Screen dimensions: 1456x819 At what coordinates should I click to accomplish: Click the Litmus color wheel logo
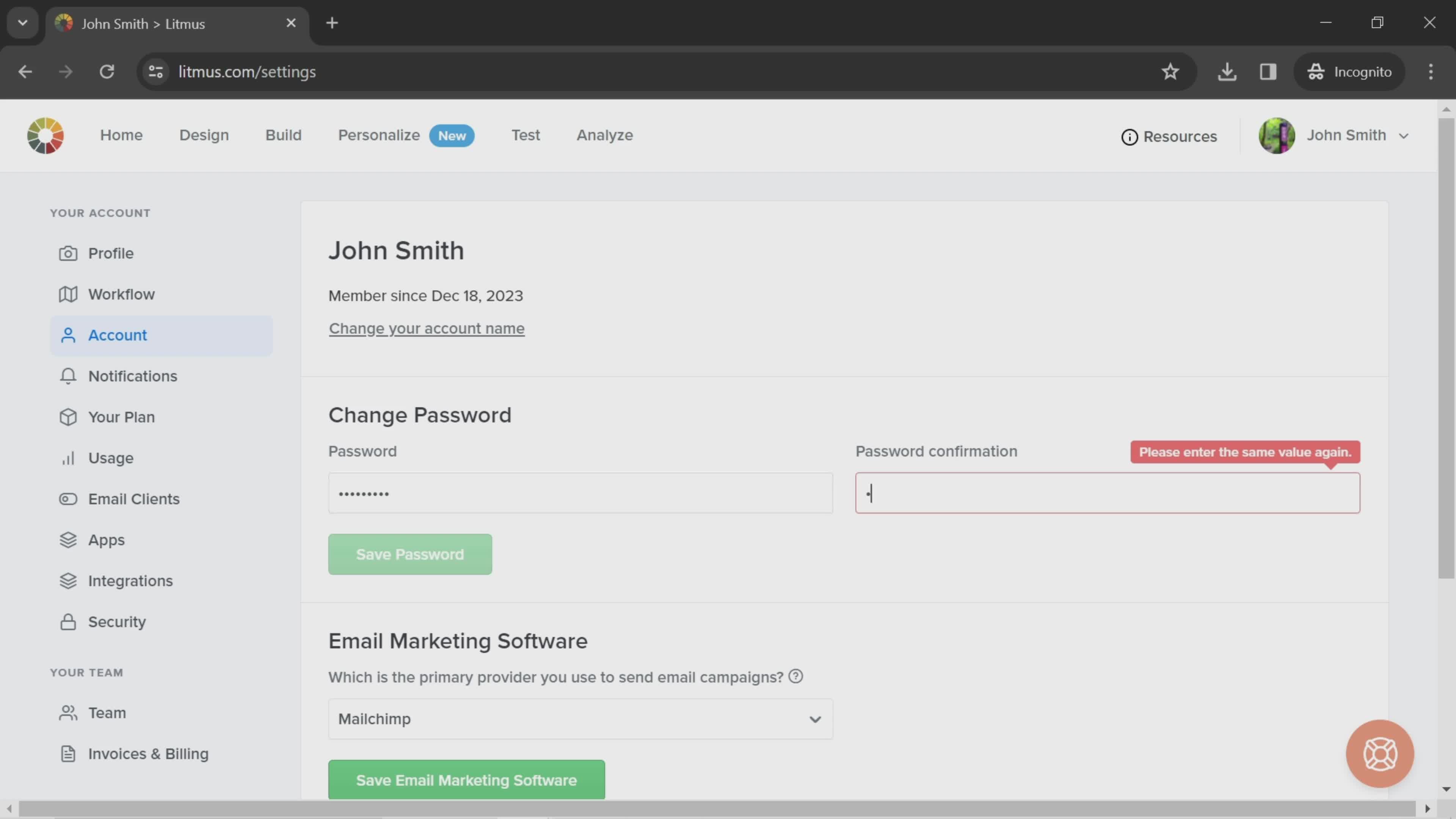pyautogui.click(x=45, y=136)
